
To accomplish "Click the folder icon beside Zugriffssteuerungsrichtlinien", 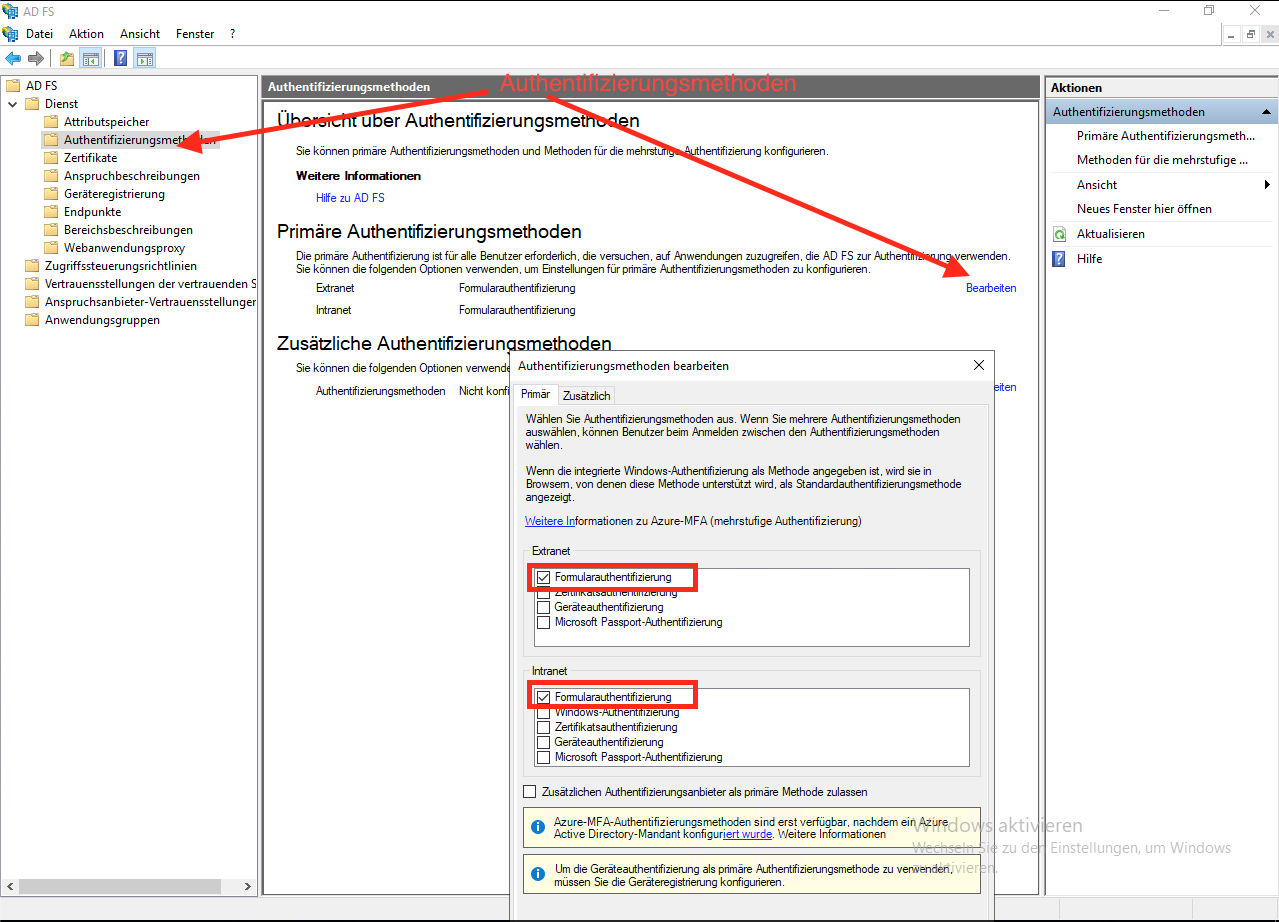I will [x=32, y=266].
